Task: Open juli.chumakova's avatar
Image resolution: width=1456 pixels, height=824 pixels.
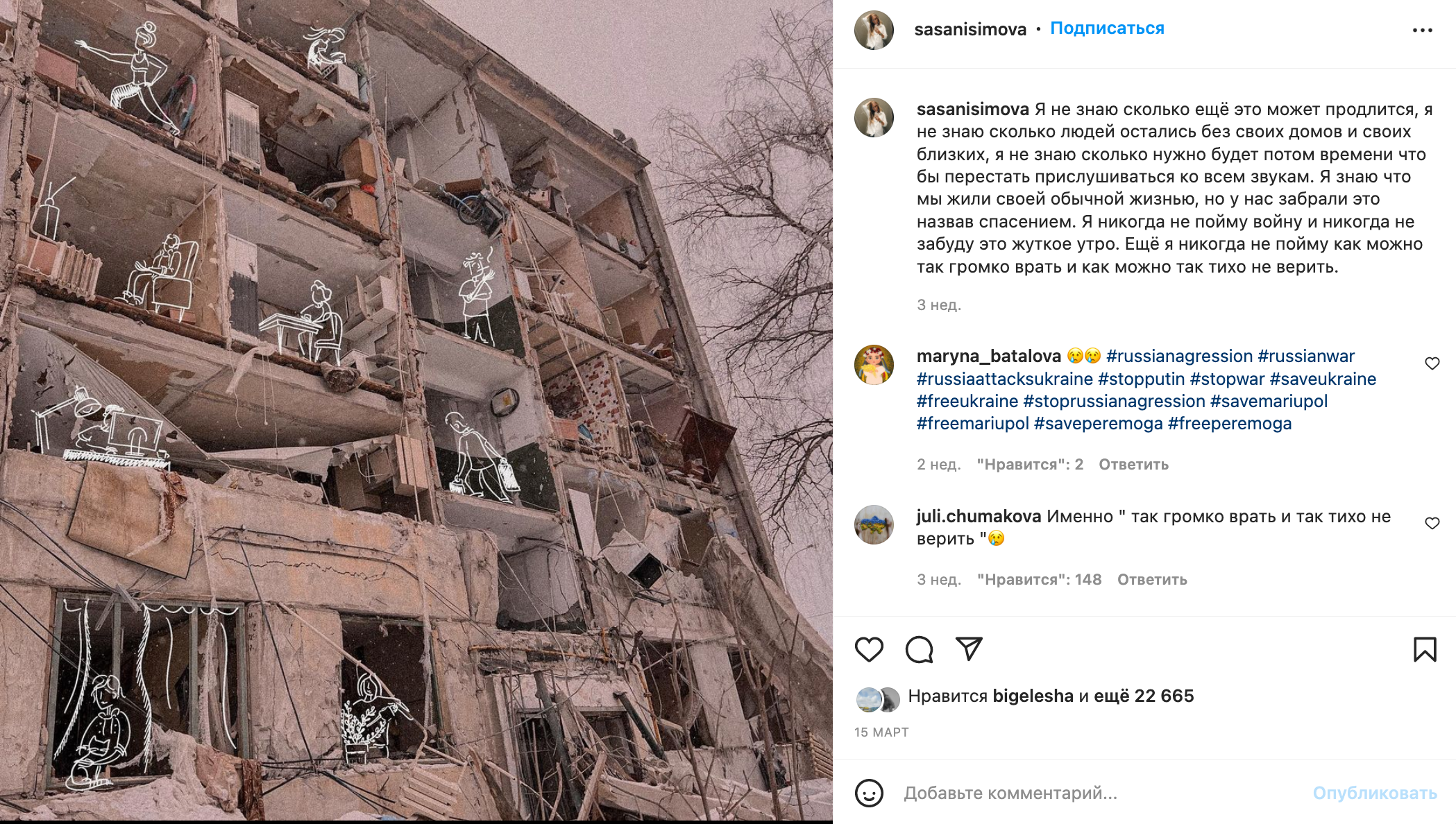Action: (x=874, y=524)
